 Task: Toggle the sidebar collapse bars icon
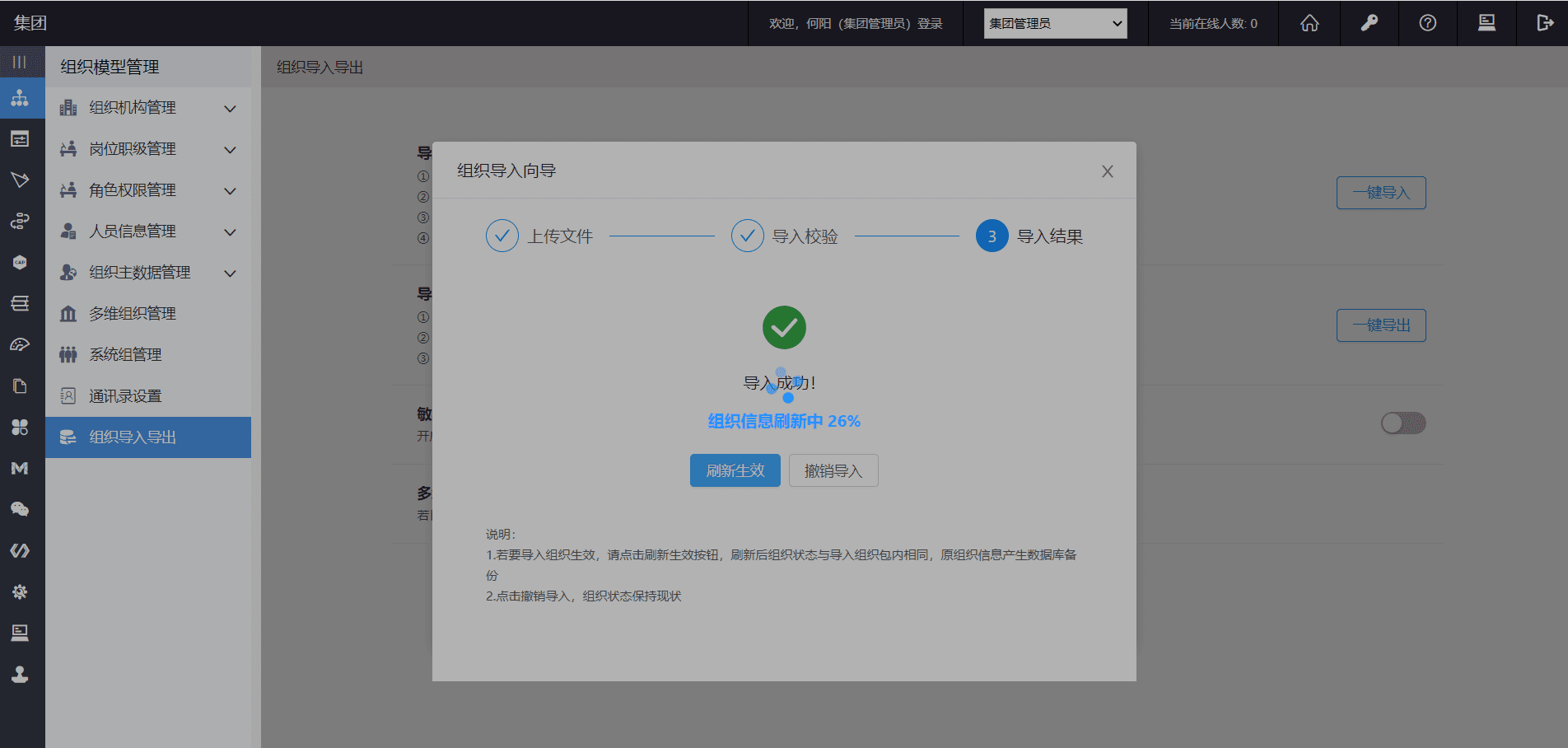[20, 62]
